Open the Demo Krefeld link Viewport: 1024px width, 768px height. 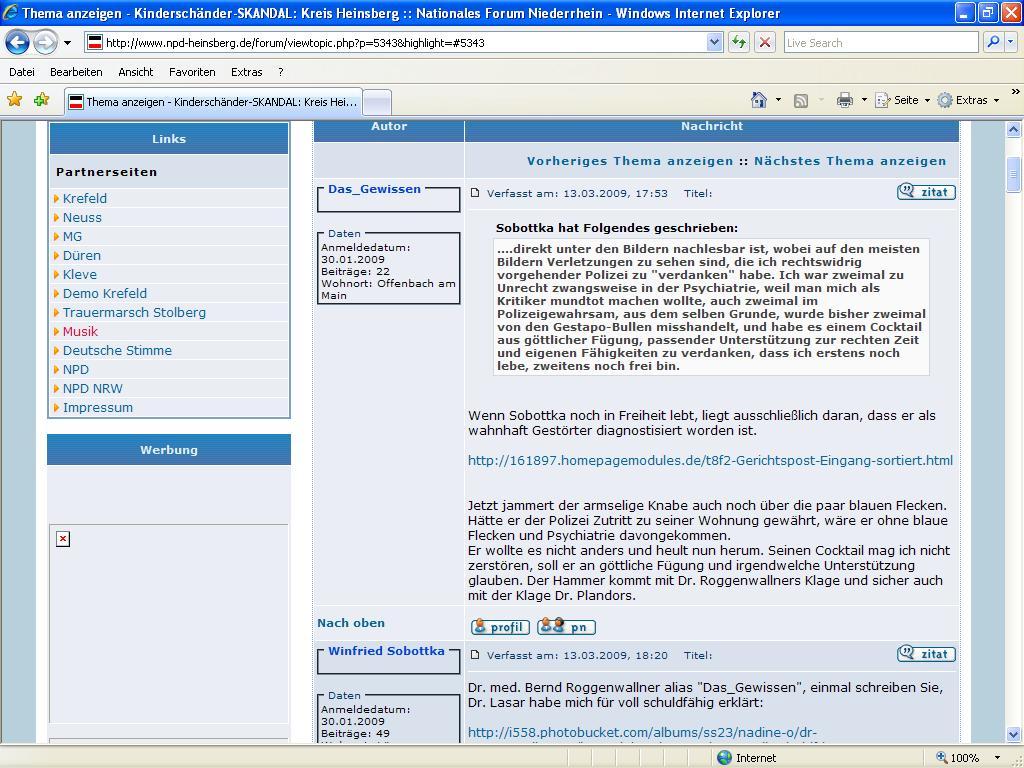point(104,293)
